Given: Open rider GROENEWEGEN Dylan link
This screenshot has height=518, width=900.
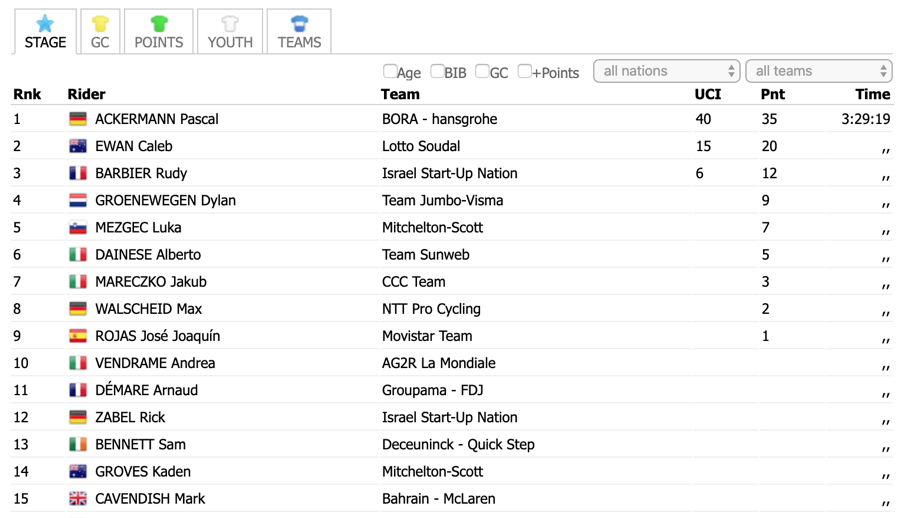Looking at the screenshot, I should (165, 200).
